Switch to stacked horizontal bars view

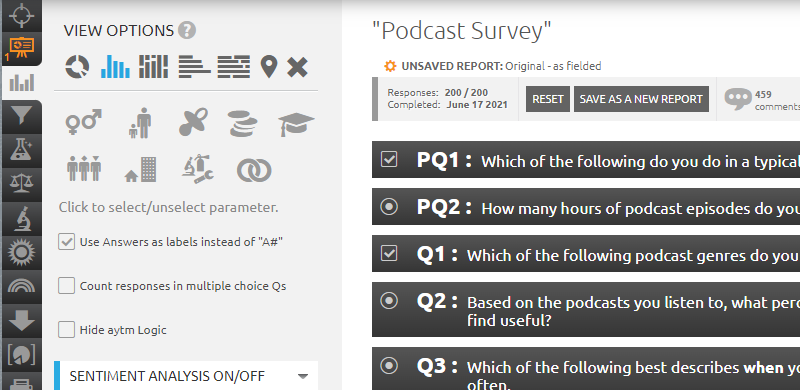(234, 67)
